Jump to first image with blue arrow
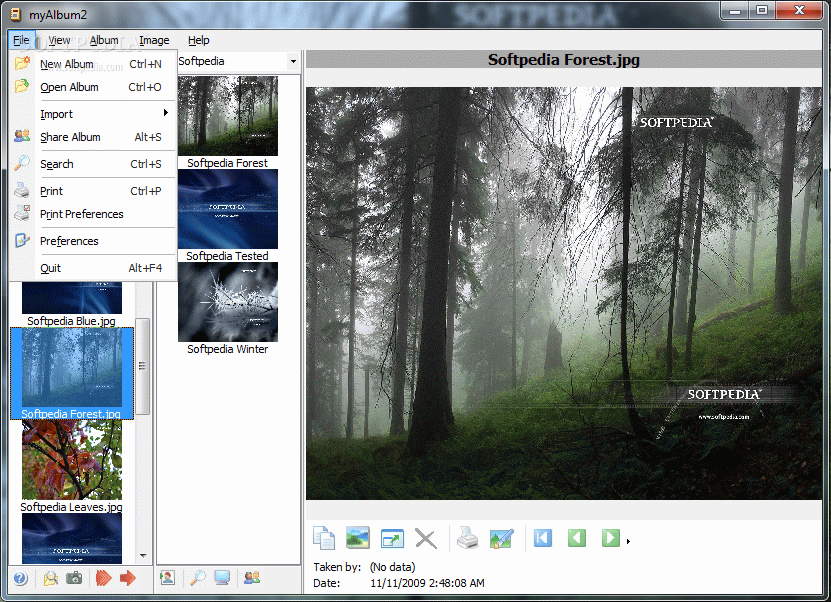Screen dimensions: 831x602 point(543,538)
